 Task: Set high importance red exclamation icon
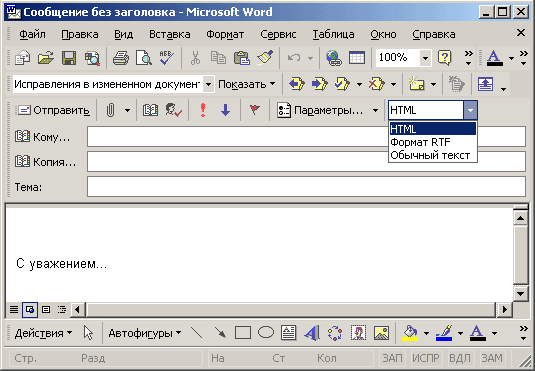pos(203,110)
